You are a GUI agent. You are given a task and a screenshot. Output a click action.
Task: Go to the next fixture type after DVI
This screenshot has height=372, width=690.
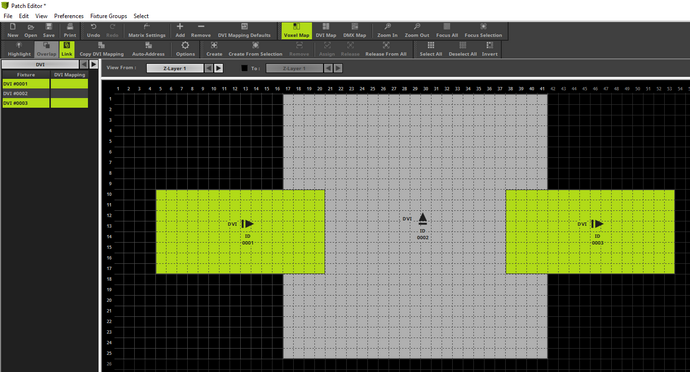pos(94,64)
